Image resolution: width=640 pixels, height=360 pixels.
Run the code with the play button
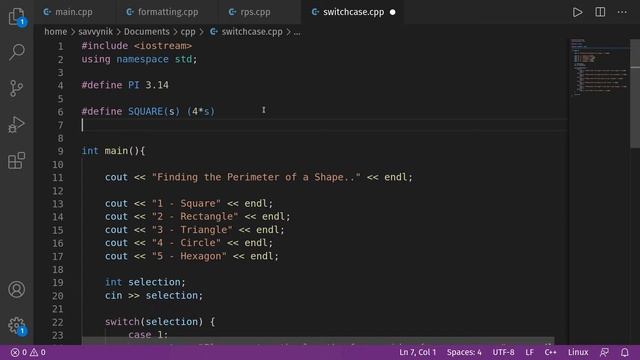(577, 12)
